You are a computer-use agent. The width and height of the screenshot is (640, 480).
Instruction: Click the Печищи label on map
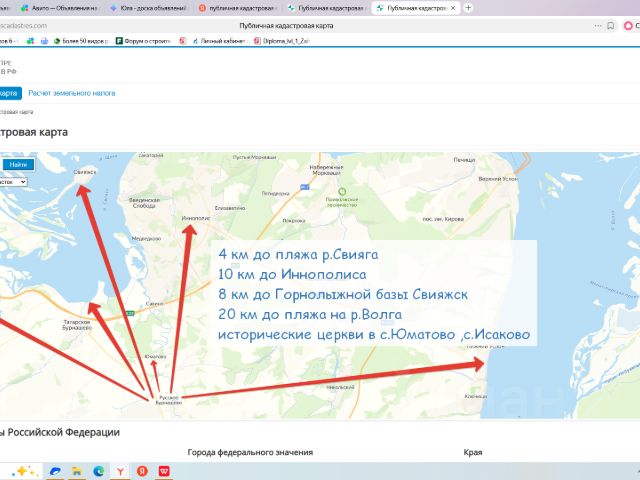click(x=464, y=160)
